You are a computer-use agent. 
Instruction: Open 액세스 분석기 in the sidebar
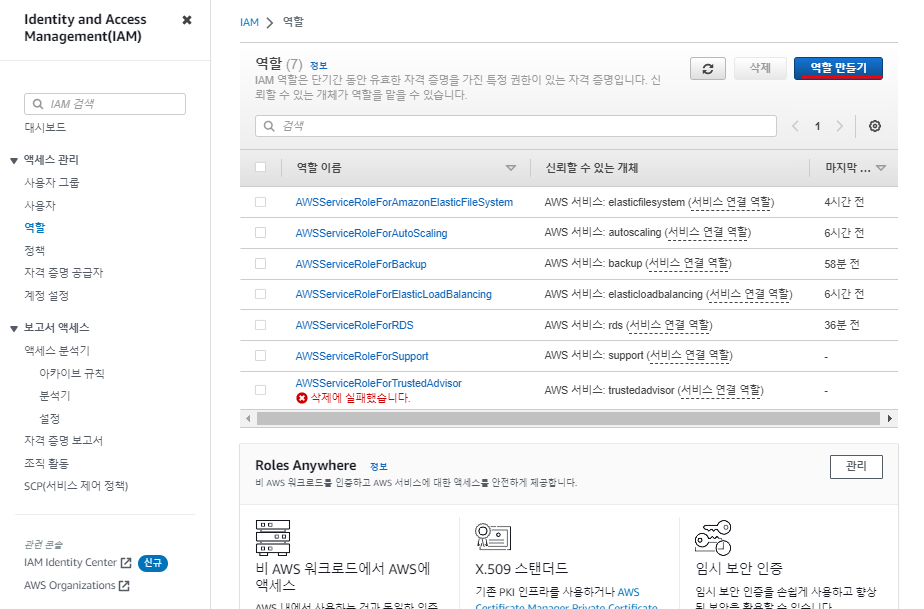[57, 351]
